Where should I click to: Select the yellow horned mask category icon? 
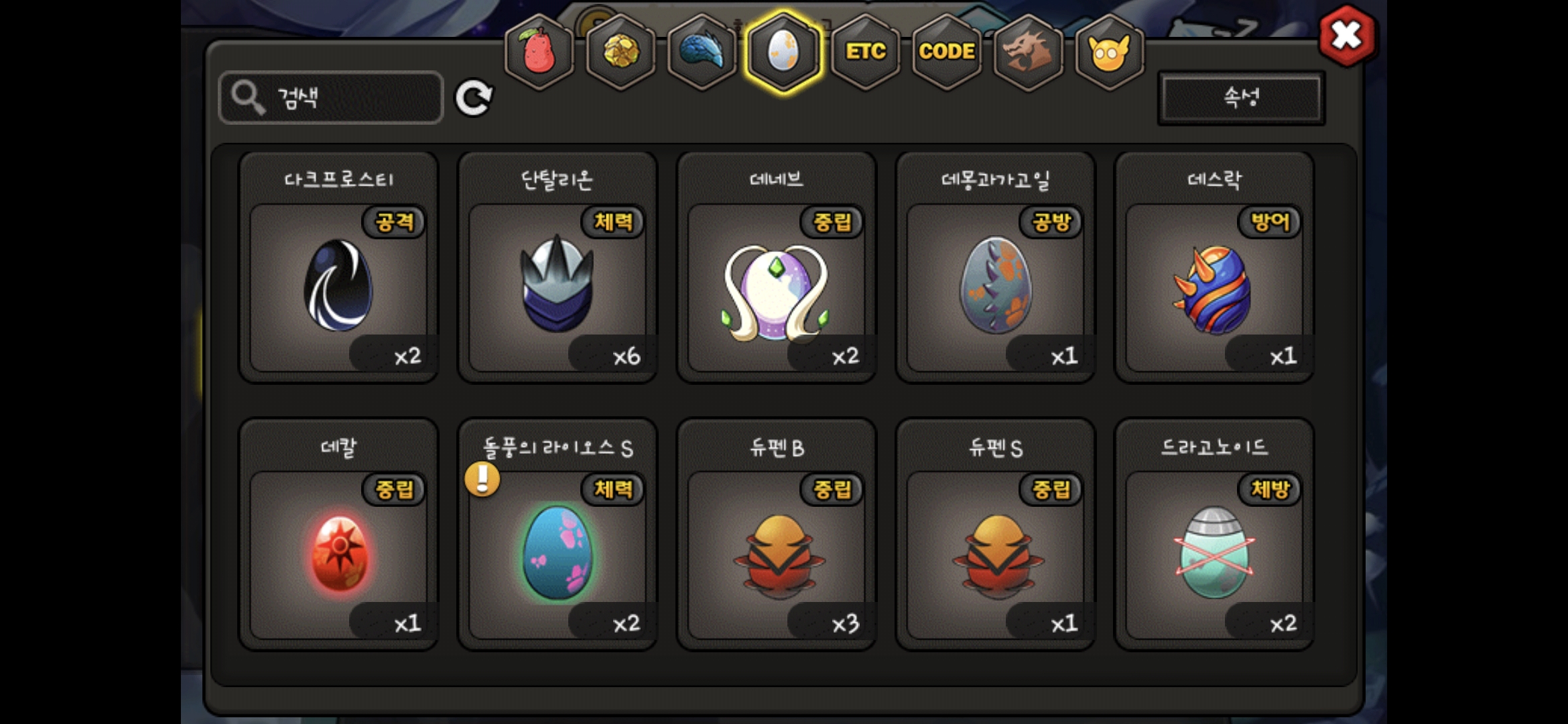click(x=1110, y=52)
